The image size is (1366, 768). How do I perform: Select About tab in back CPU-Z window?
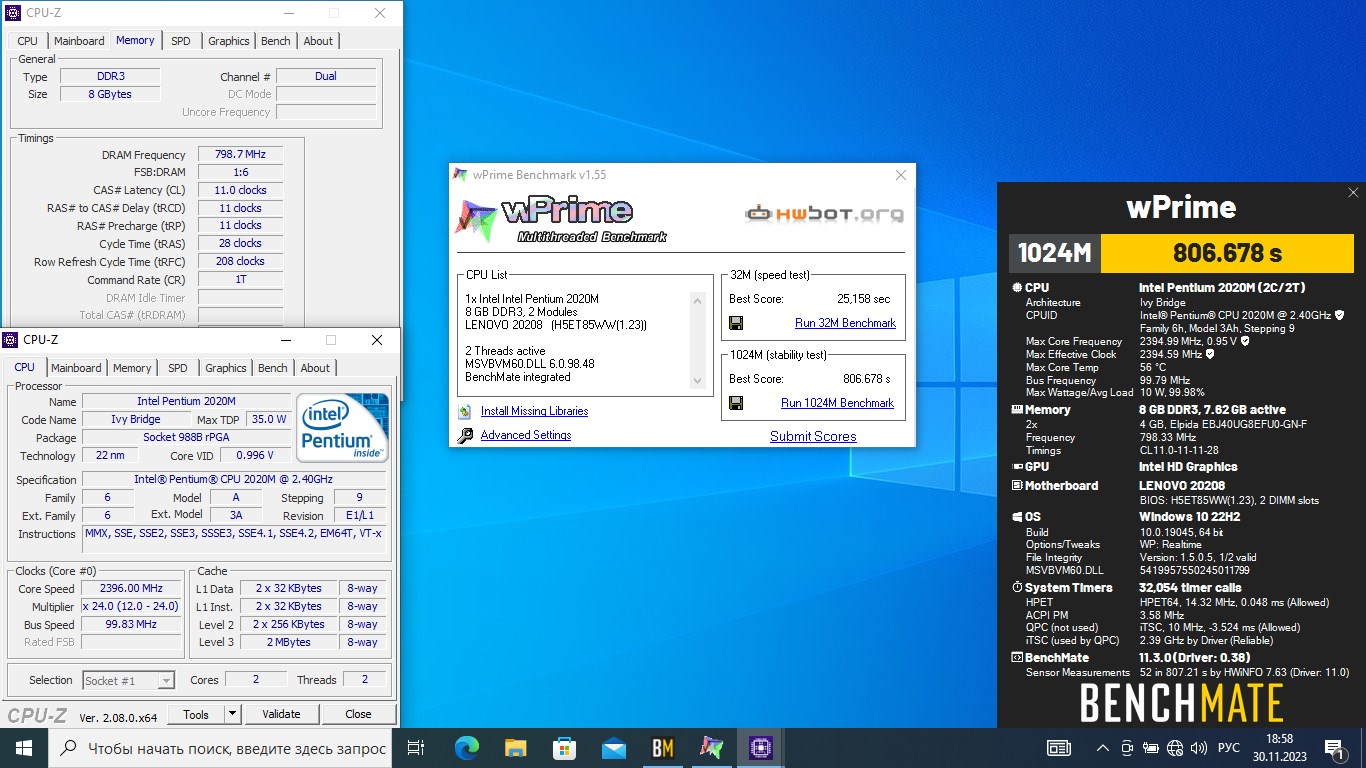click(318, 41)
